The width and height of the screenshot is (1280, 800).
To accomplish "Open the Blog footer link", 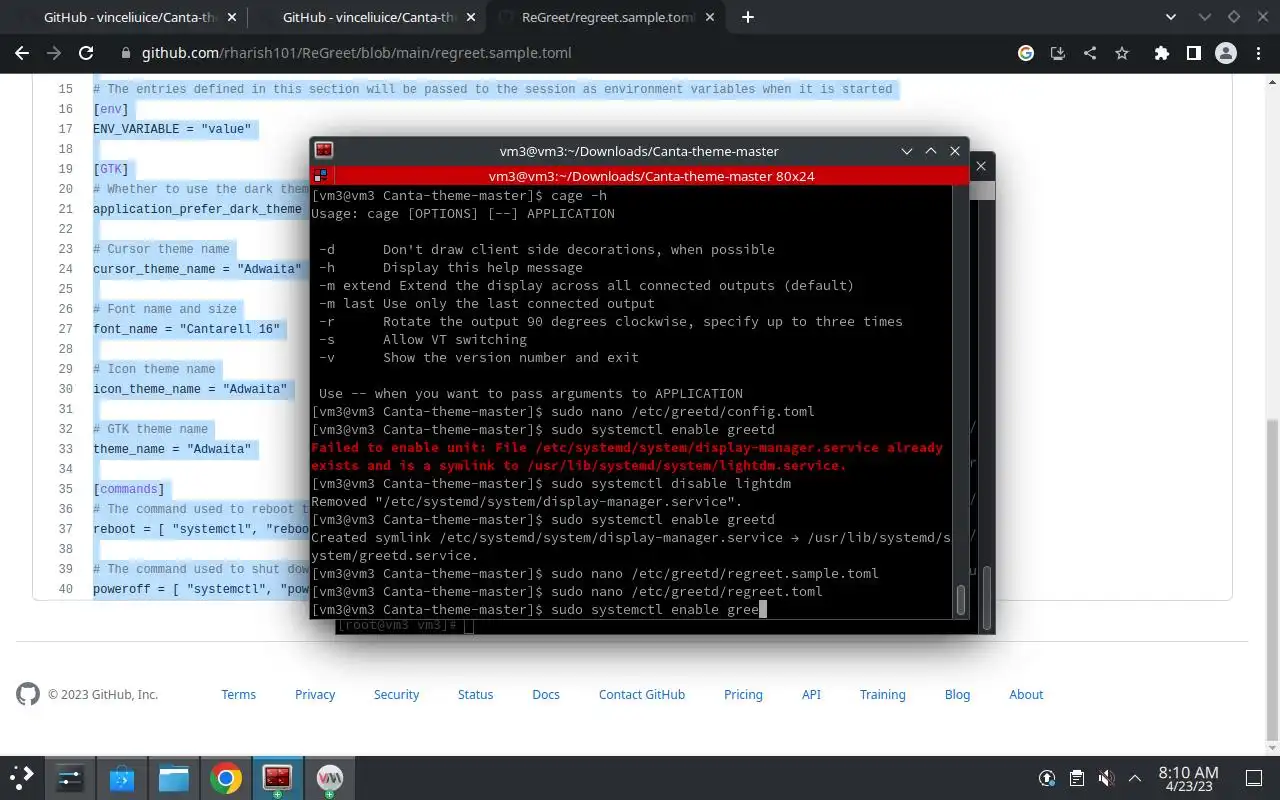I will click(x=957, y=694).
